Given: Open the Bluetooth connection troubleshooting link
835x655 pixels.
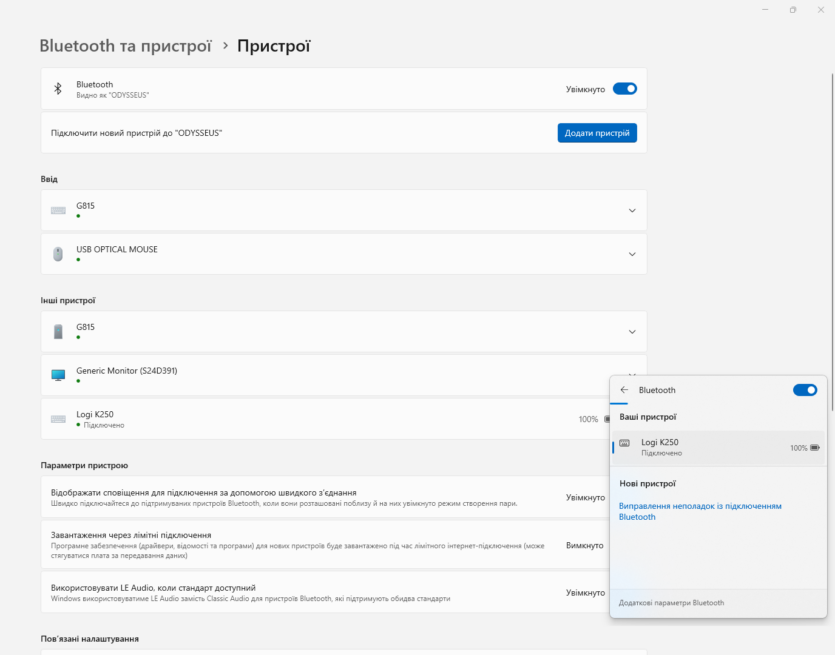Looking at the screenshot, I should pos(700,512).
